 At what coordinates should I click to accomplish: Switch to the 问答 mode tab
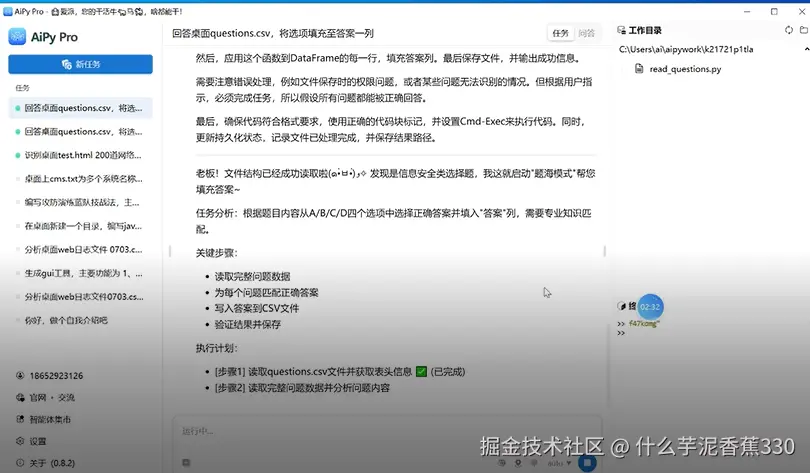point(586,33)
